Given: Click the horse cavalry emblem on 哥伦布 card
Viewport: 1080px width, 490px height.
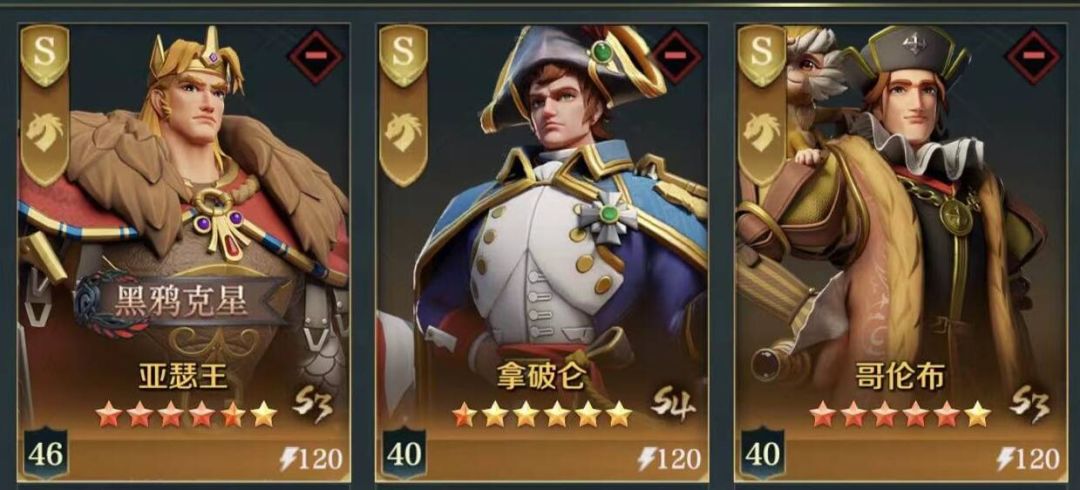Looking at the screenshot, I should pos(762,132).
